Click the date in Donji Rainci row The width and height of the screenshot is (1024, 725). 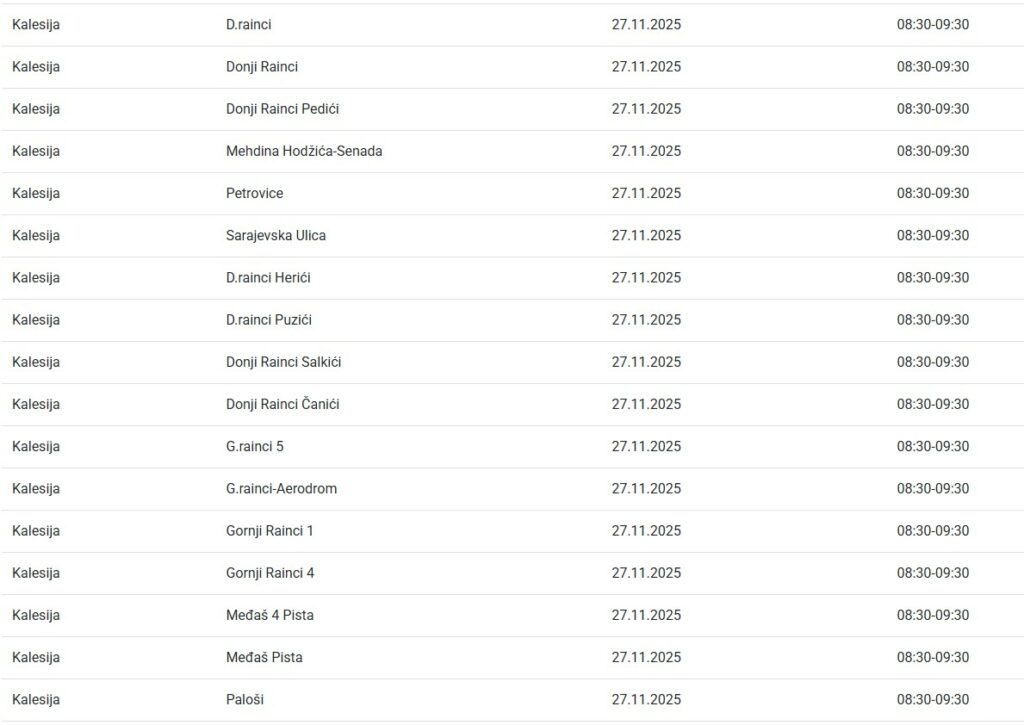coord(646,67)
